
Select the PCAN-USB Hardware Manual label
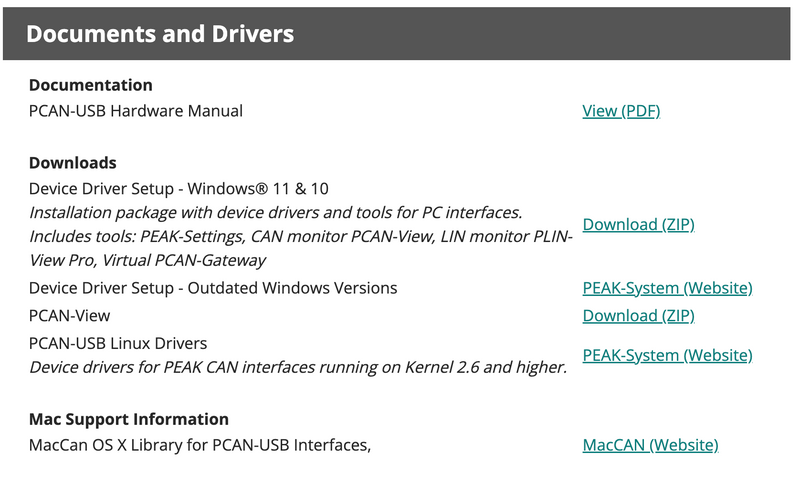(136, 111)
